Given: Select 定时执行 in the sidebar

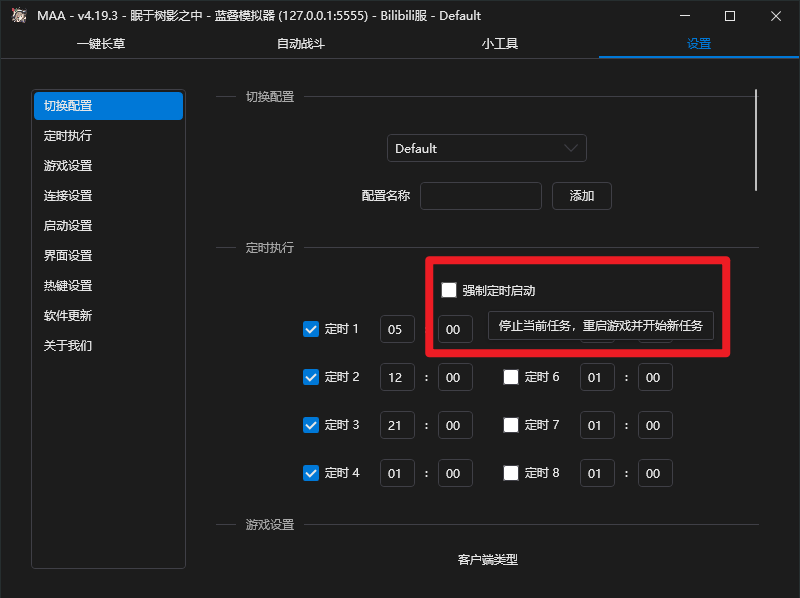Looking at the screenshot, I should pos(68,135).
